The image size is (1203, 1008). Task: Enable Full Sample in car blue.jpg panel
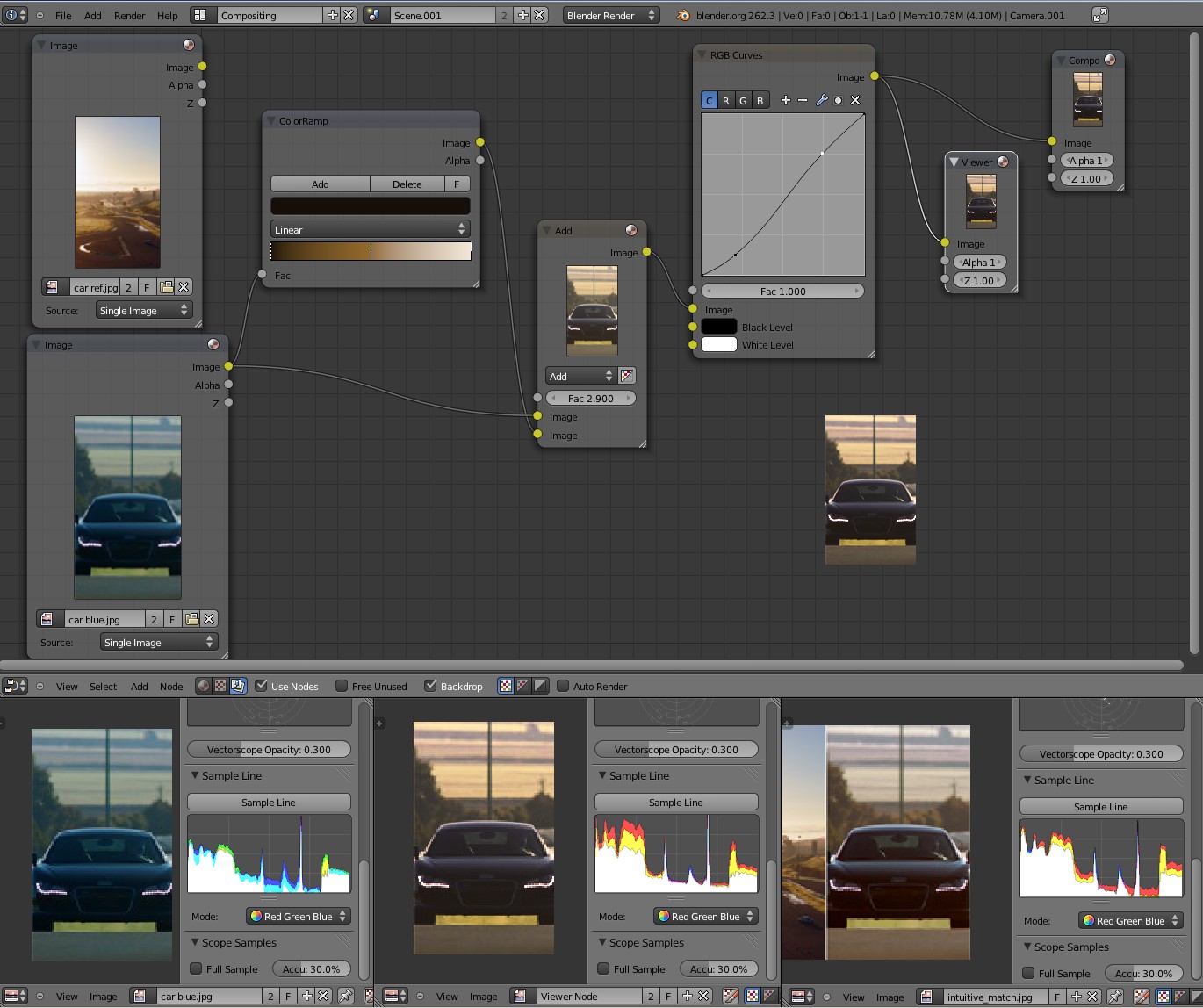[197, 969]
